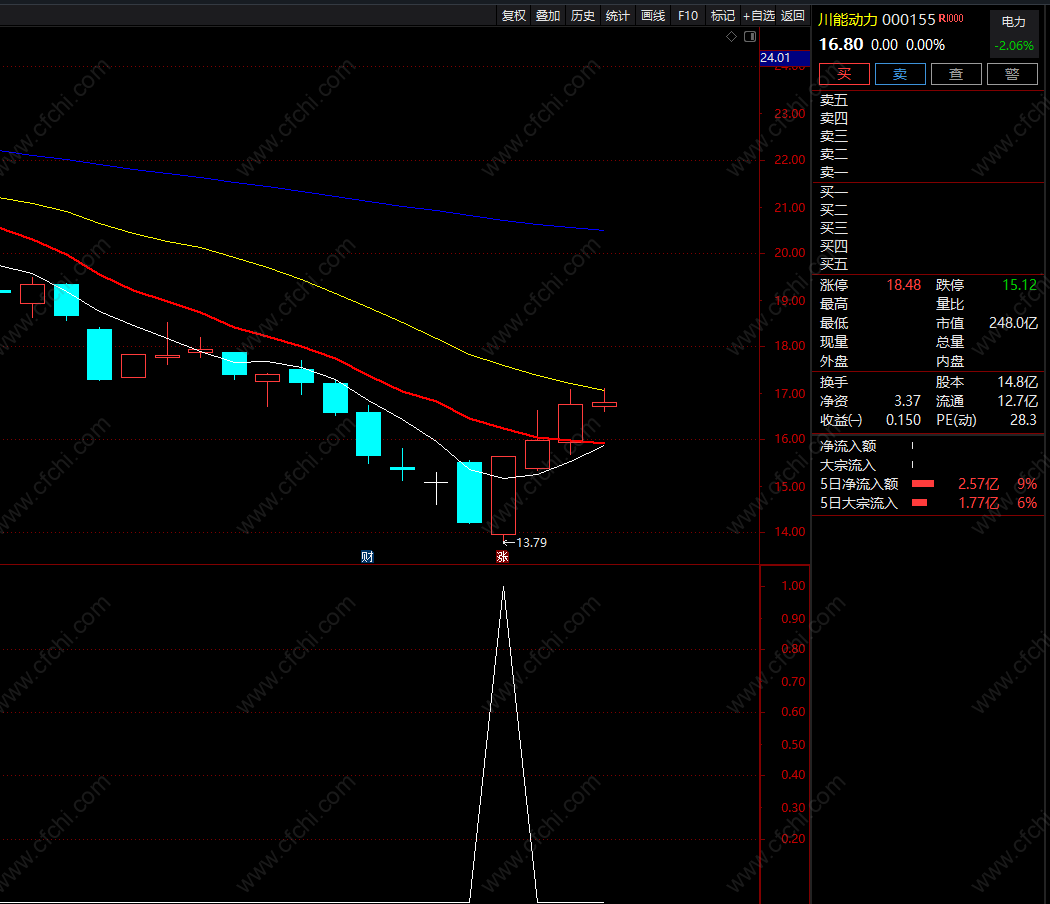Click the 1.77亿 block inflow value
The width and height of the screenshot is (1050, 904).
[978, 503]
